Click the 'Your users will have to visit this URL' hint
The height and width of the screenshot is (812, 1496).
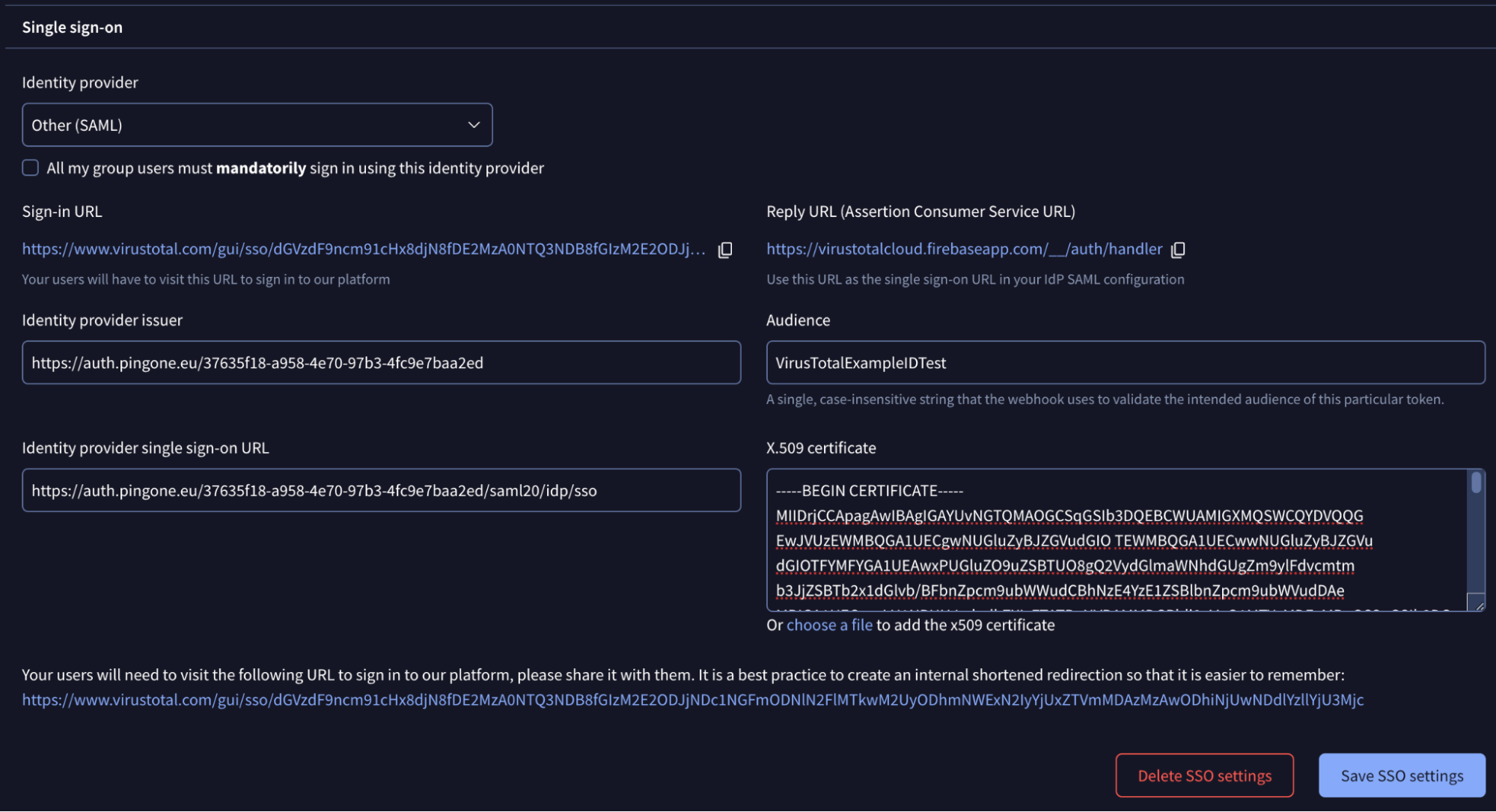[206, 279]
